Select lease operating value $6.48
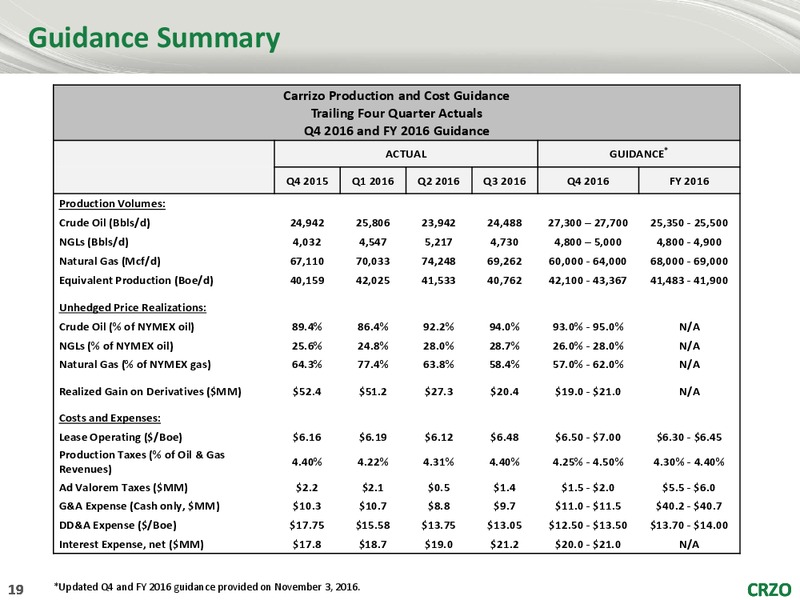The height and width of the screenshot is (600, 800). (505, 437)
